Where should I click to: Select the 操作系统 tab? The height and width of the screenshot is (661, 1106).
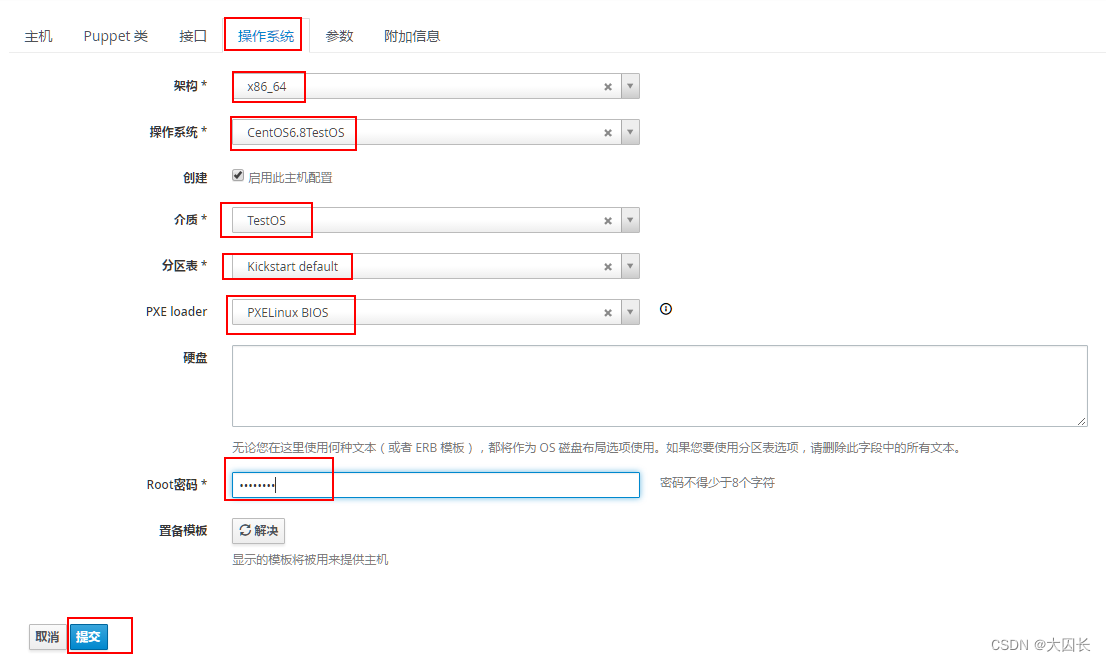click(x=266, y=36)
